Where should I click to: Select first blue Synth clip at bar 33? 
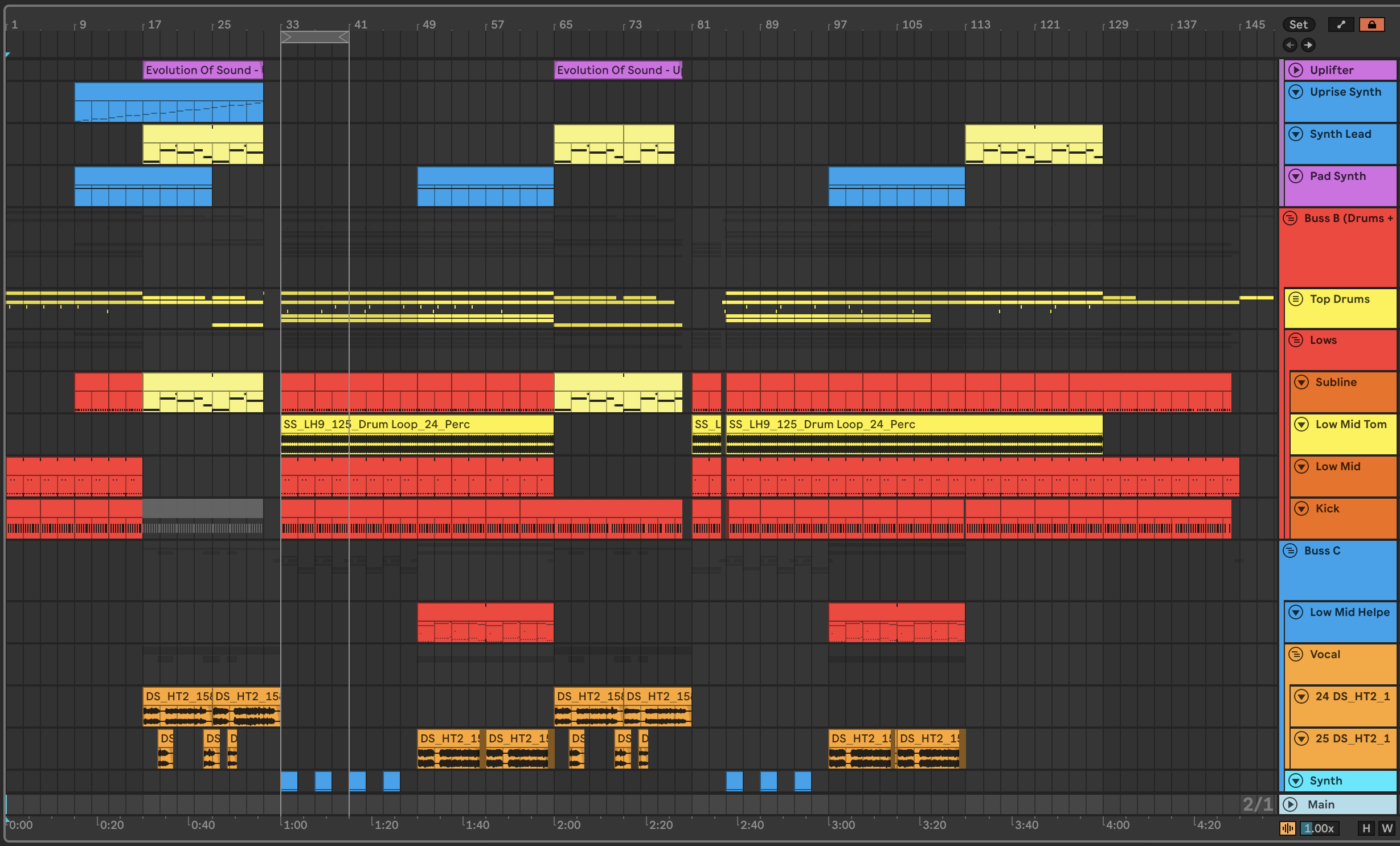tap(289, 781)
